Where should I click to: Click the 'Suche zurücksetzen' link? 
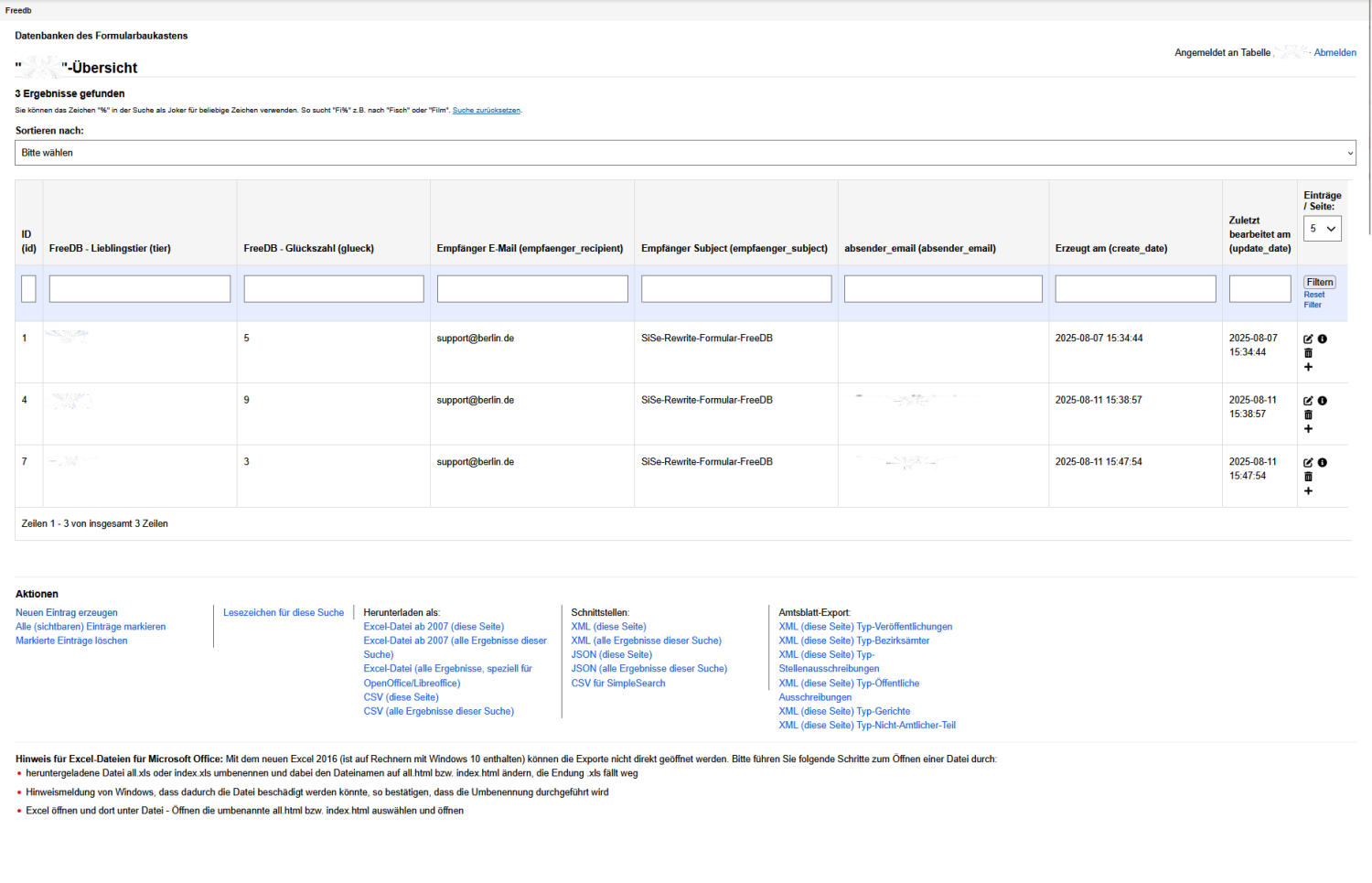click(x=486, y=111)
